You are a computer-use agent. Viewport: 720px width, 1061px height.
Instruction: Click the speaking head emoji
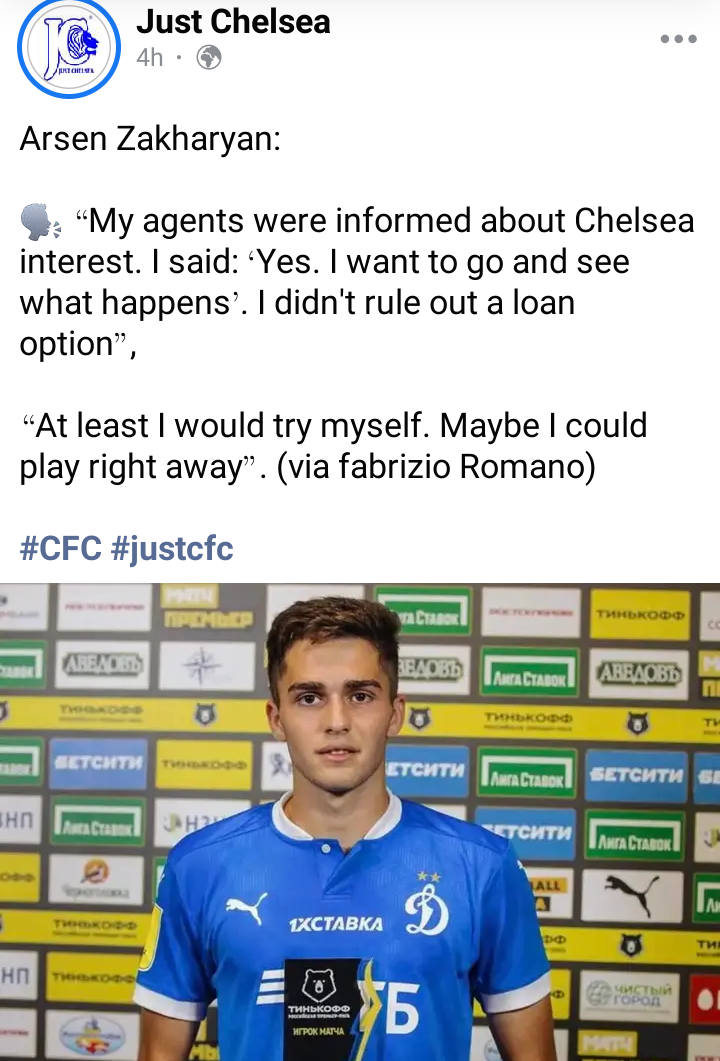pyautogui.click(x=40, y=222)
